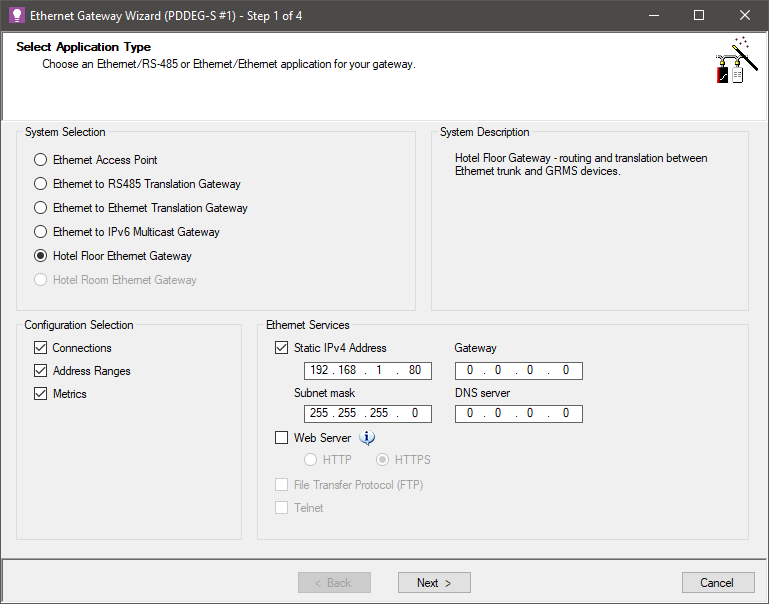Enable the Web Server checkbox

click(x=281, y=438)
